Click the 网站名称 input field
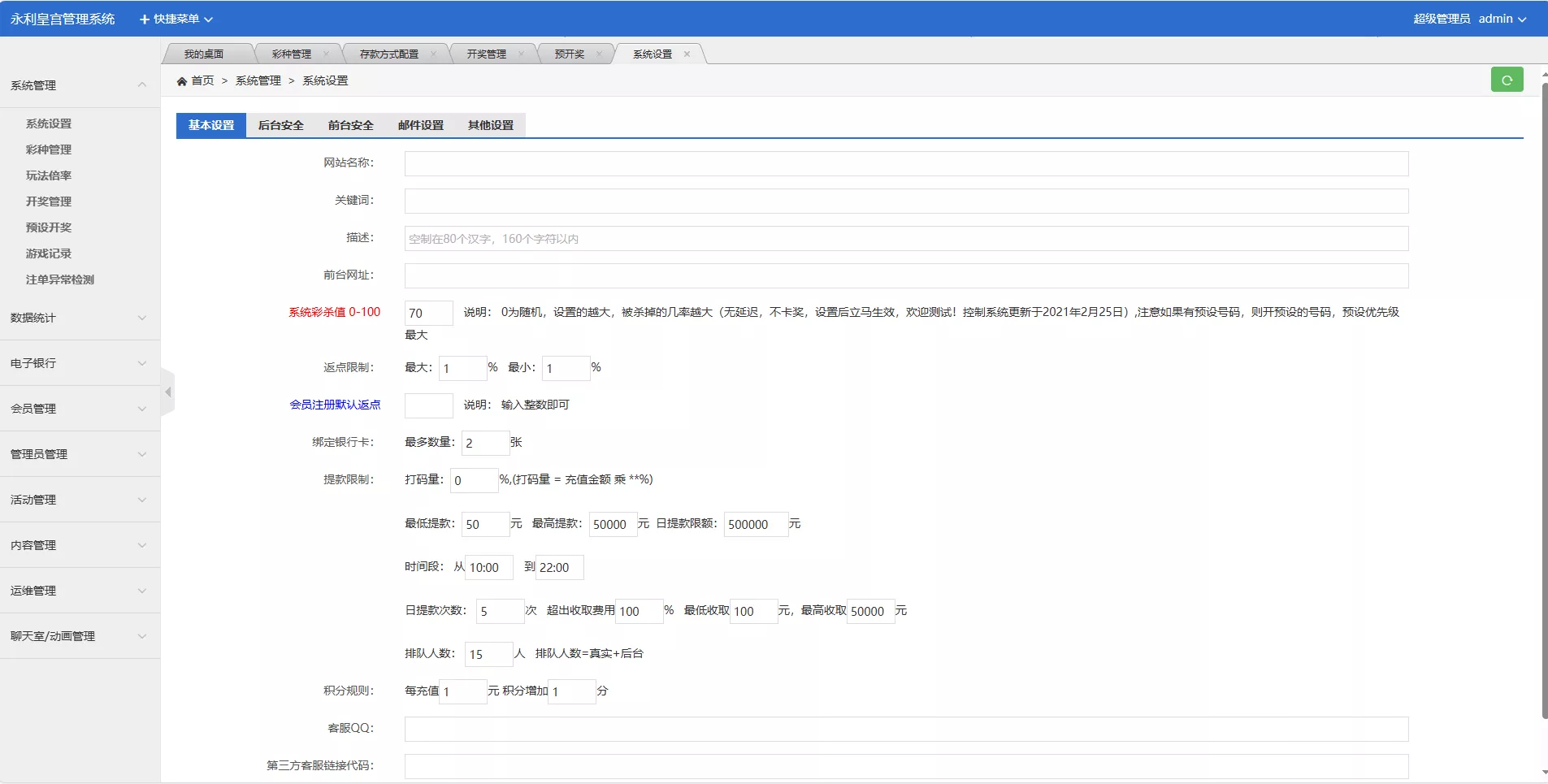Viewport: 1548px width, 784px height. pyautogui.click(x=906, y=163)
